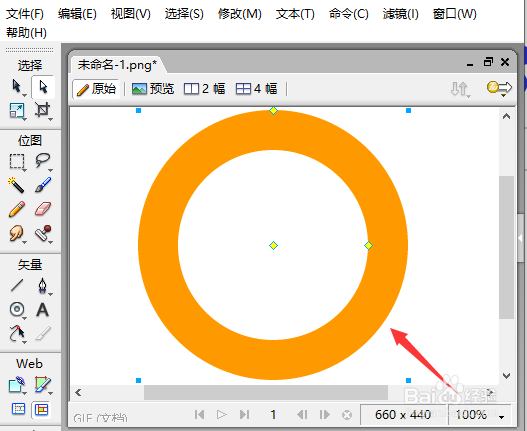Select the Lasso tool
Viewport: 527px width, 431px height.
43,161
